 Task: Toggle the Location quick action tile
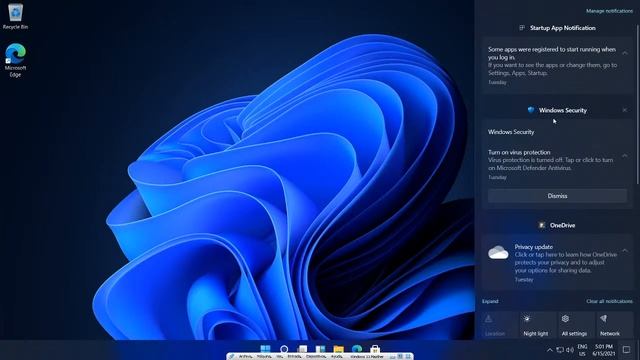[500, 325]
